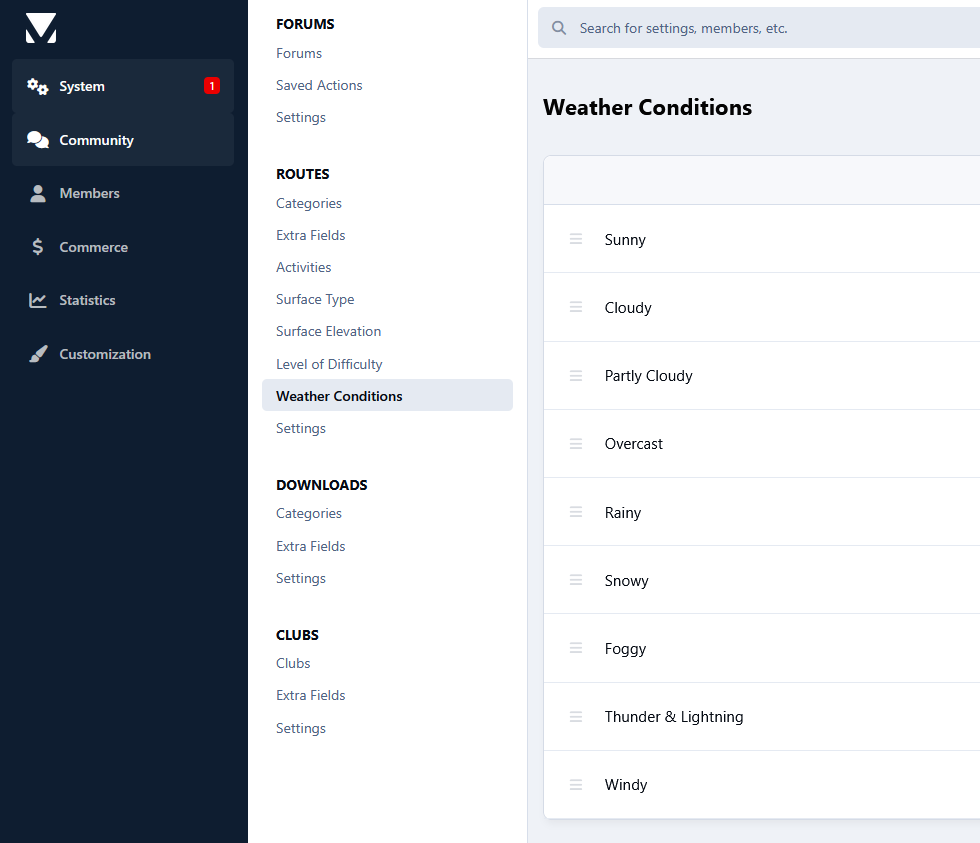Screen dimensions: 980x843
Task: Click the System notification badge
Action: point(212,86)
